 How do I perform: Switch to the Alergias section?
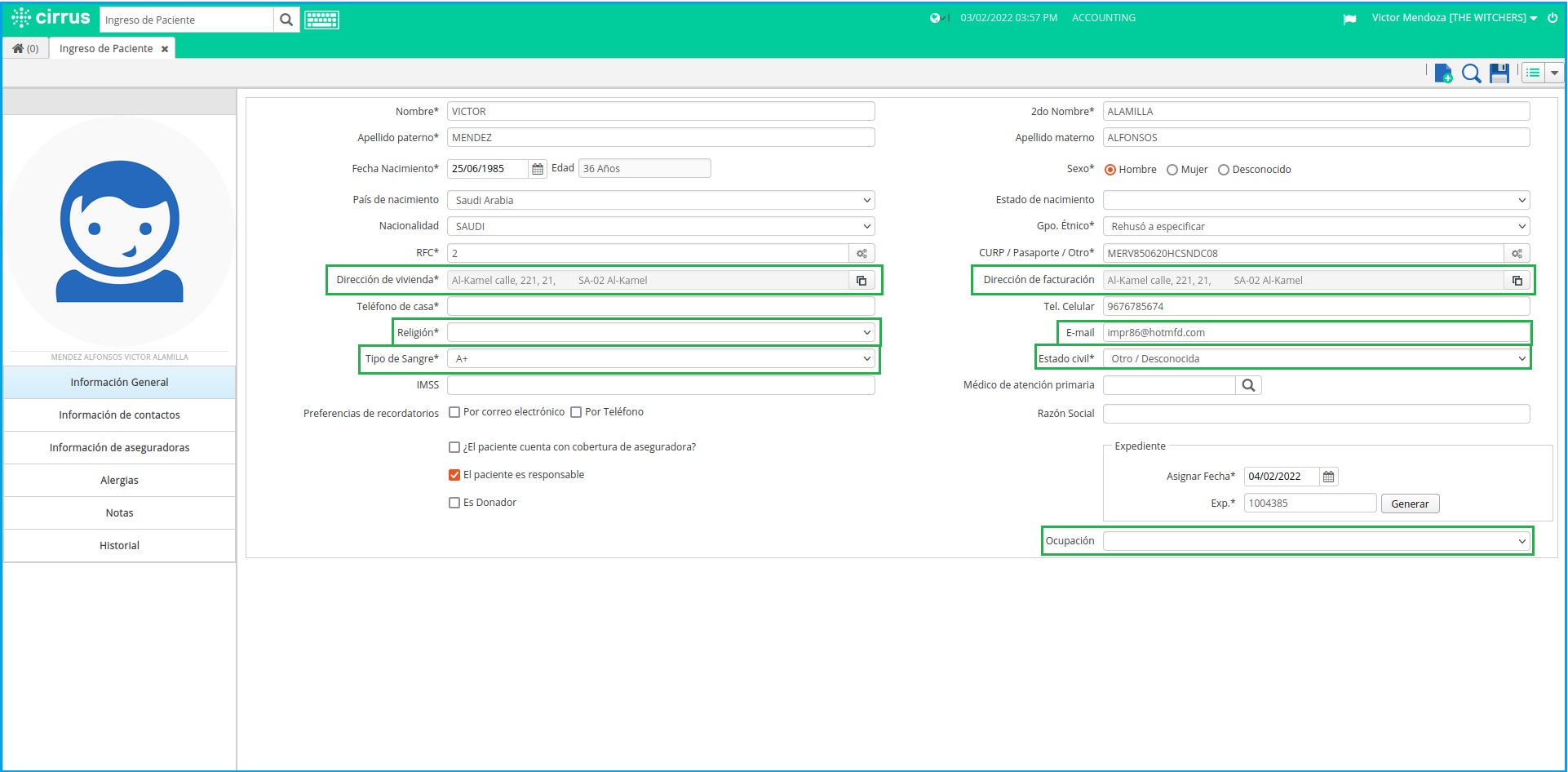coord(119,481)
